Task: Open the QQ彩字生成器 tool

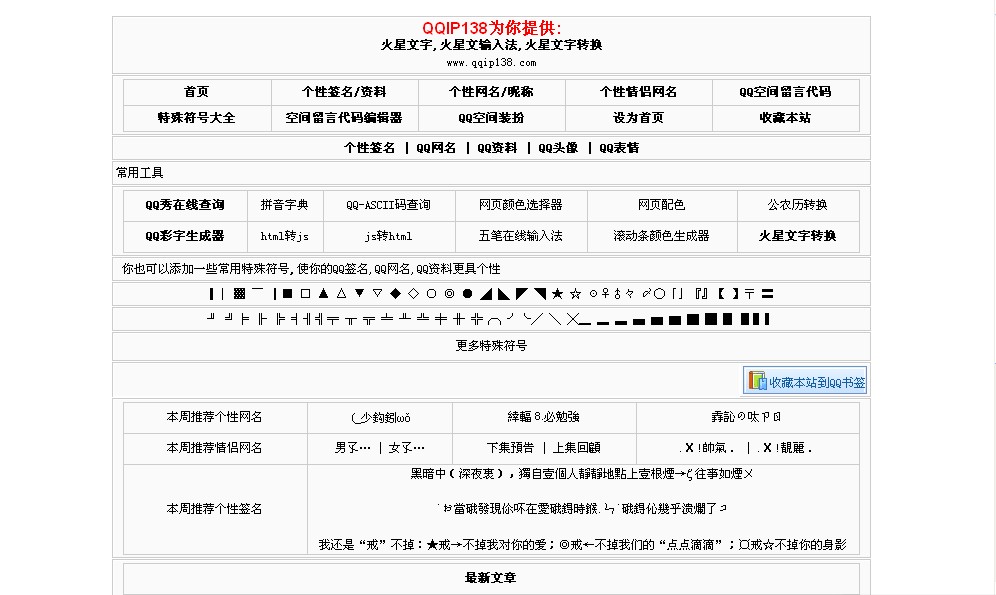Action: pos(184,236)
